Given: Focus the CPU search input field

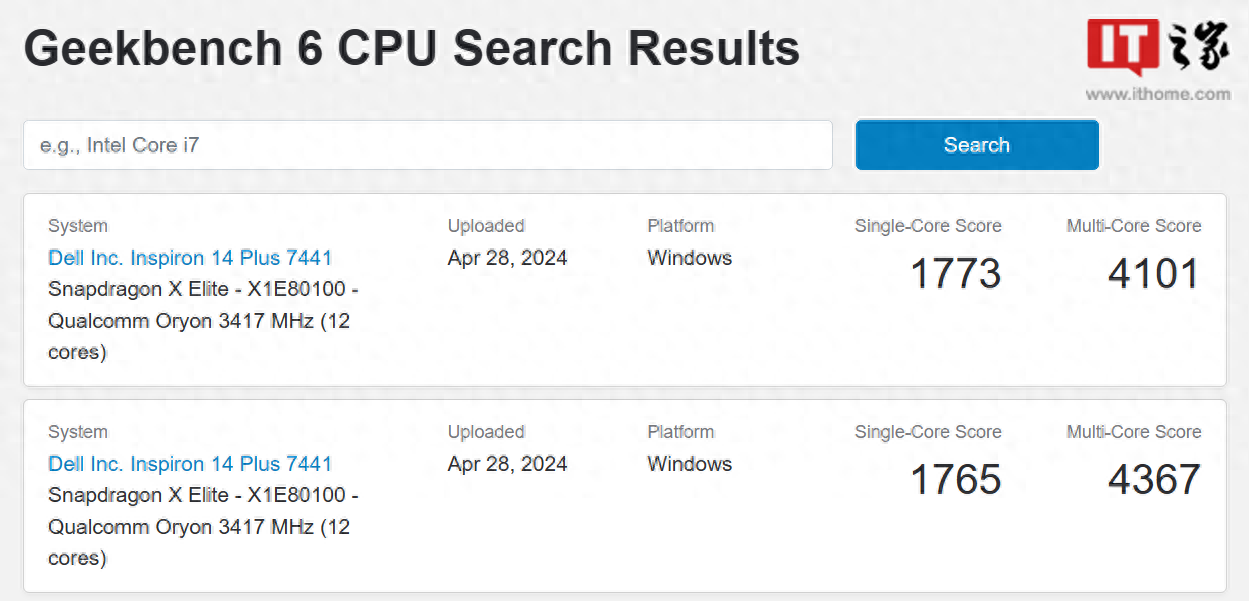Looking at the screenshot, I should tap(428, 145).
